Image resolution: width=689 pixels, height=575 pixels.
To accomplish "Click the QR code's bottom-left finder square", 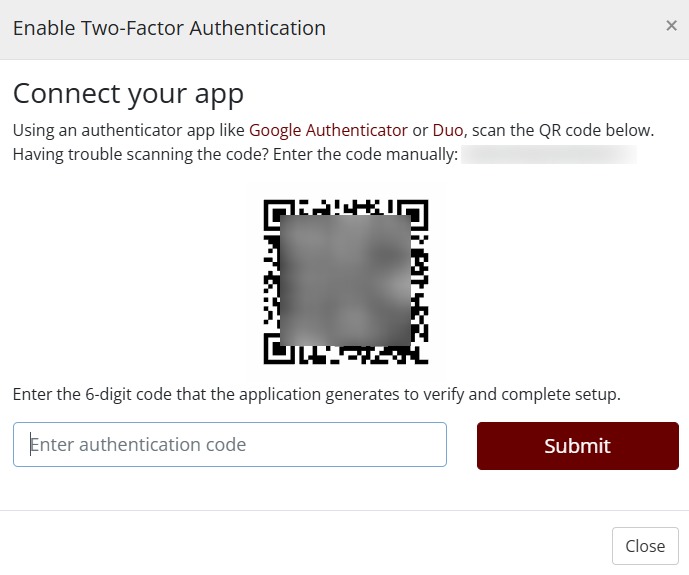I will 279,349.
